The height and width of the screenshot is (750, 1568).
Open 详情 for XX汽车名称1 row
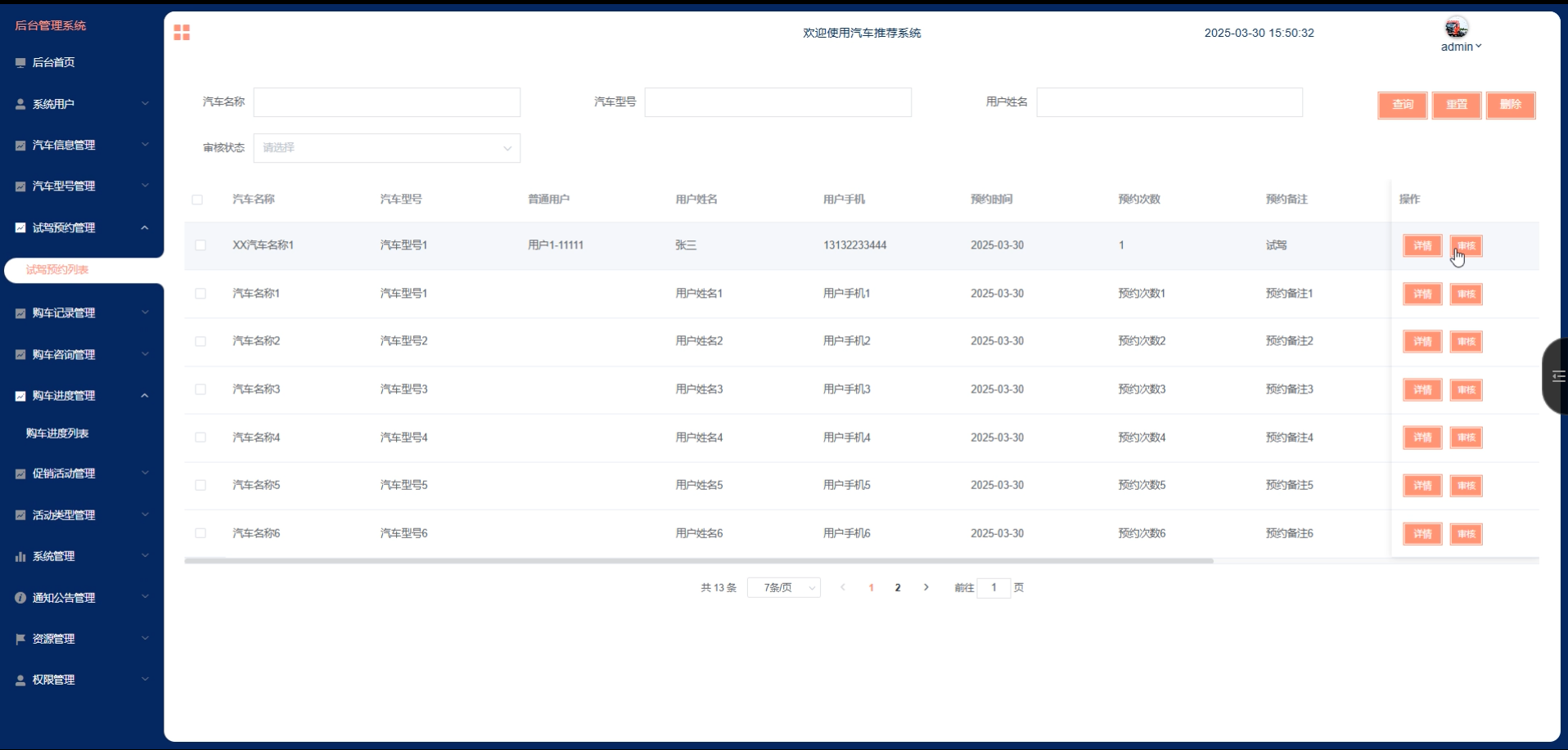tap(1422, 246)
